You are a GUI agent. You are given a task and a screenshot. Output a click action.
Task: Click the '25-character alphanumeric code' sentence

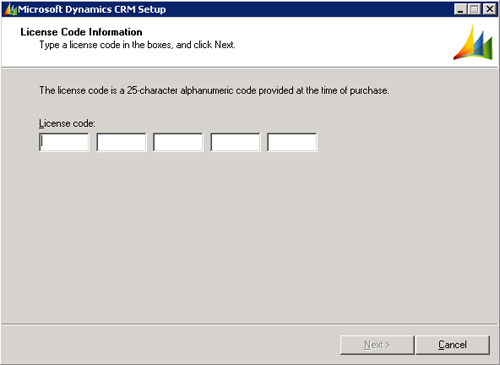pyautogui.click(x=214, y=90)
